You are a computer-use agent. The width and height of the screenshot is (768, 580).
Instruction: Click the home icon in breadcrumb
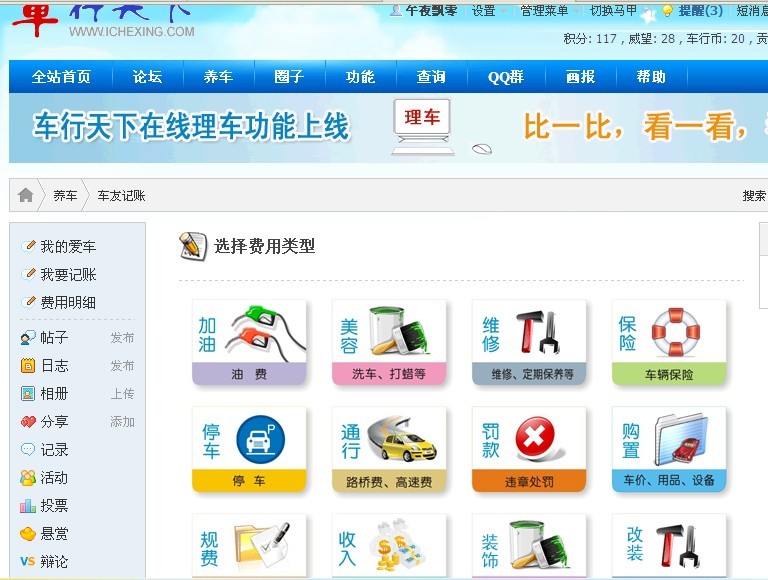pos(25,195)
